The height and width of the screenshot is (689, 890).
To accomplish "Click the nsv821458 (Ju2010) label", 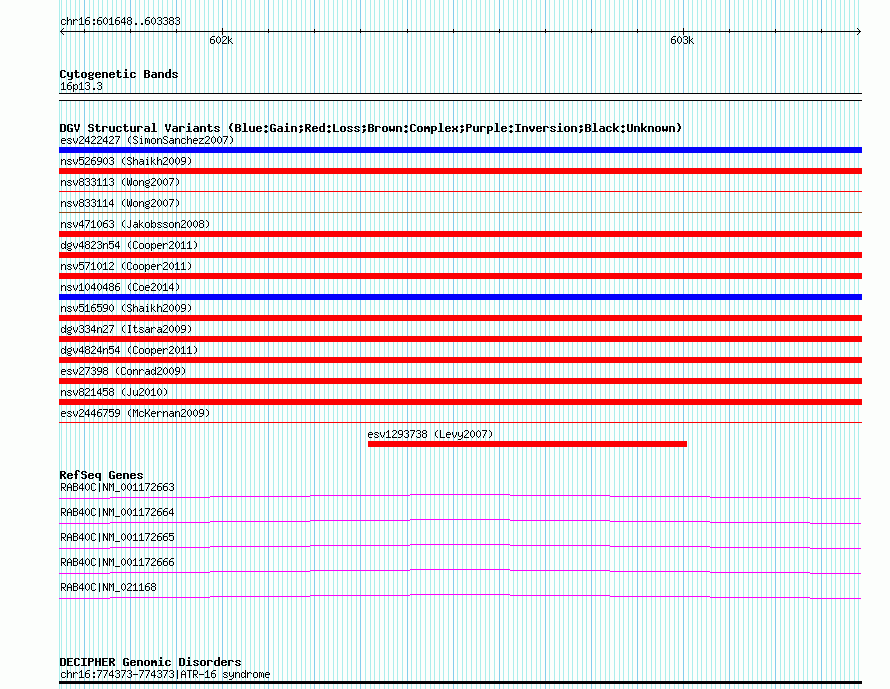I will point(114,392).
